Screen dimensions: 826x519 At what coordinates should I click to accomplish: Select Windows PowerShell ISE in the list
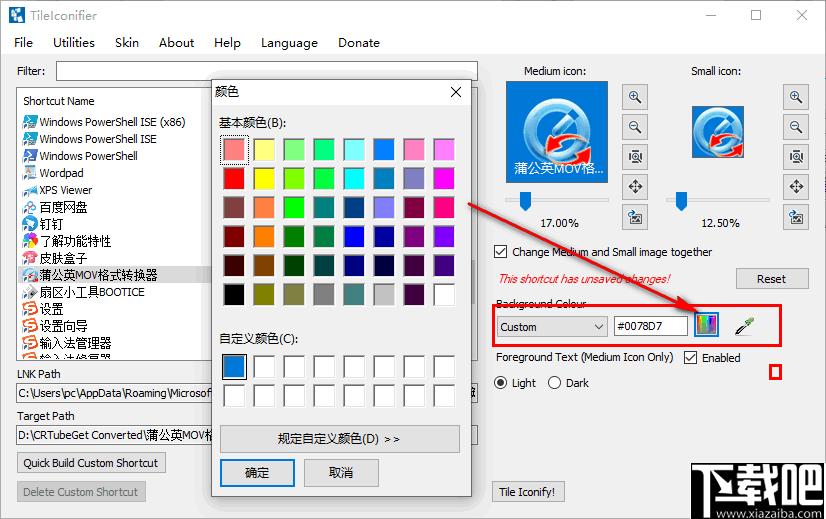[97, 139]
